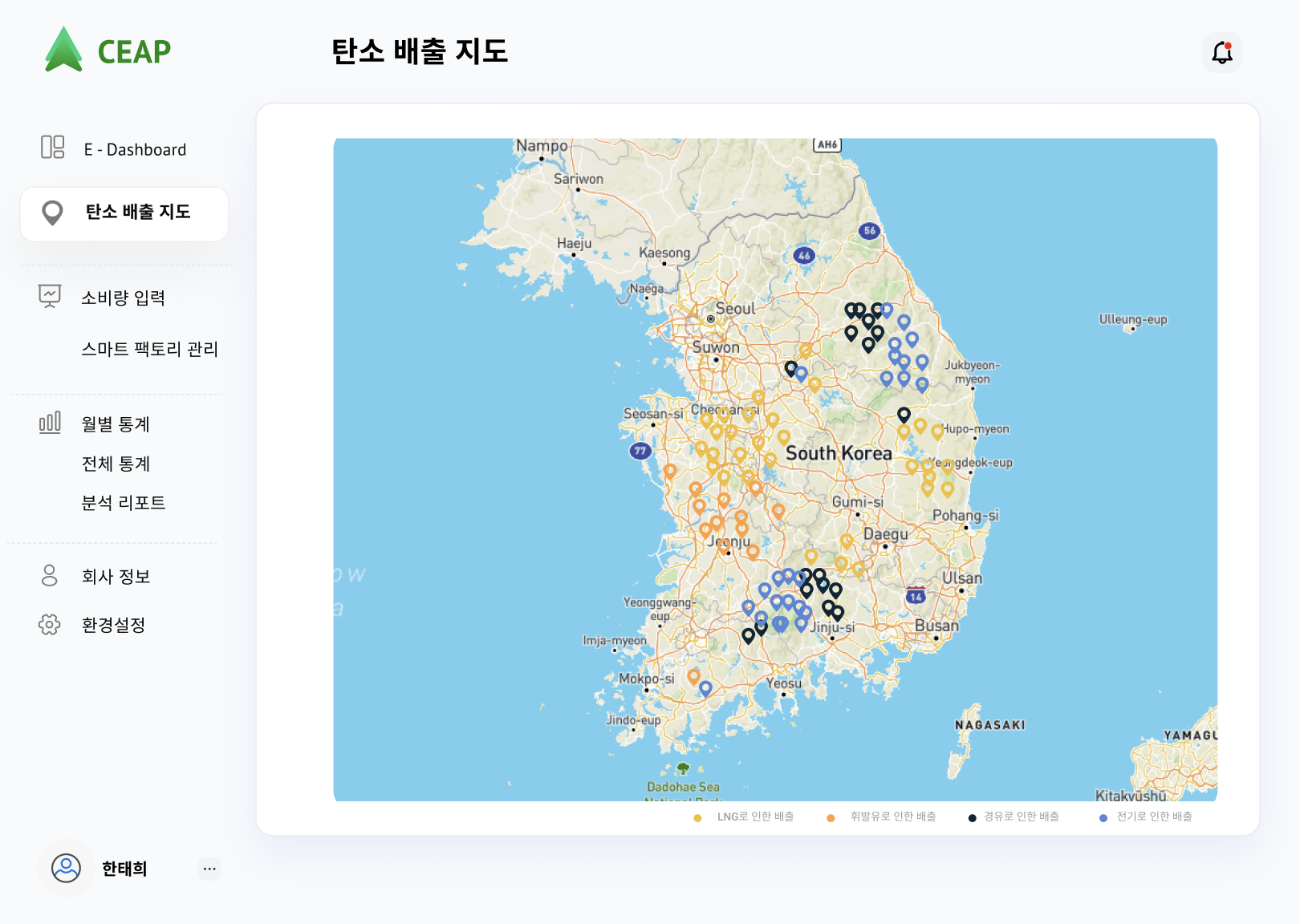Click the 회사 정보 person icon
Screen dimensions: 1300x924
(49, 576)
